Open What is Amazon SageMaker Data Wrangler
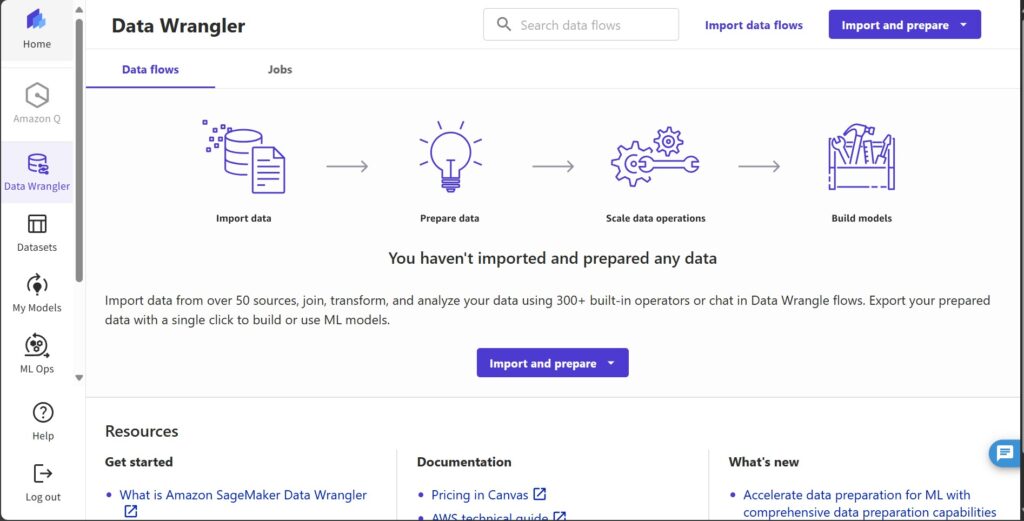The image size is (1024, 521). (243, 495)
